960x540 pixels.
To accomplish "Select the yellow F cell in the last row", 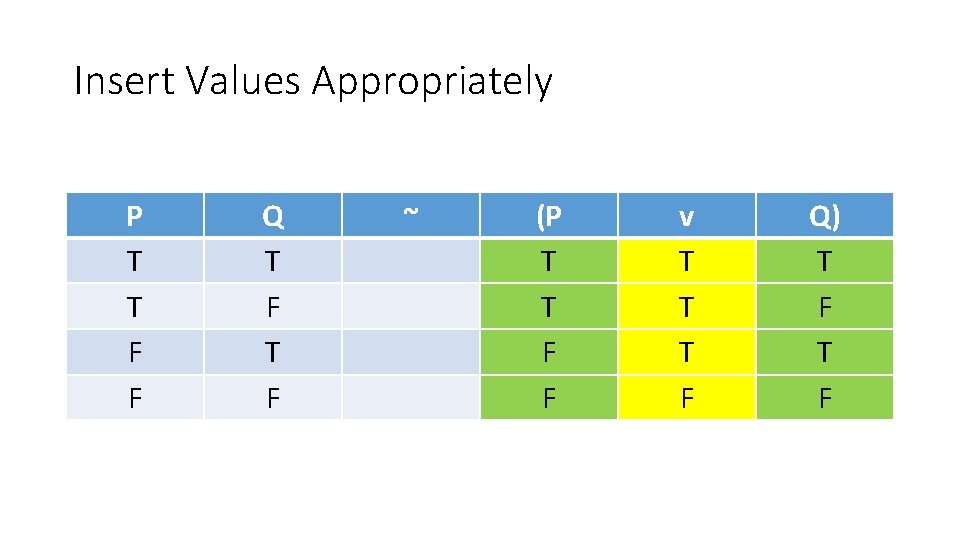I will click(x=687, y=398).
